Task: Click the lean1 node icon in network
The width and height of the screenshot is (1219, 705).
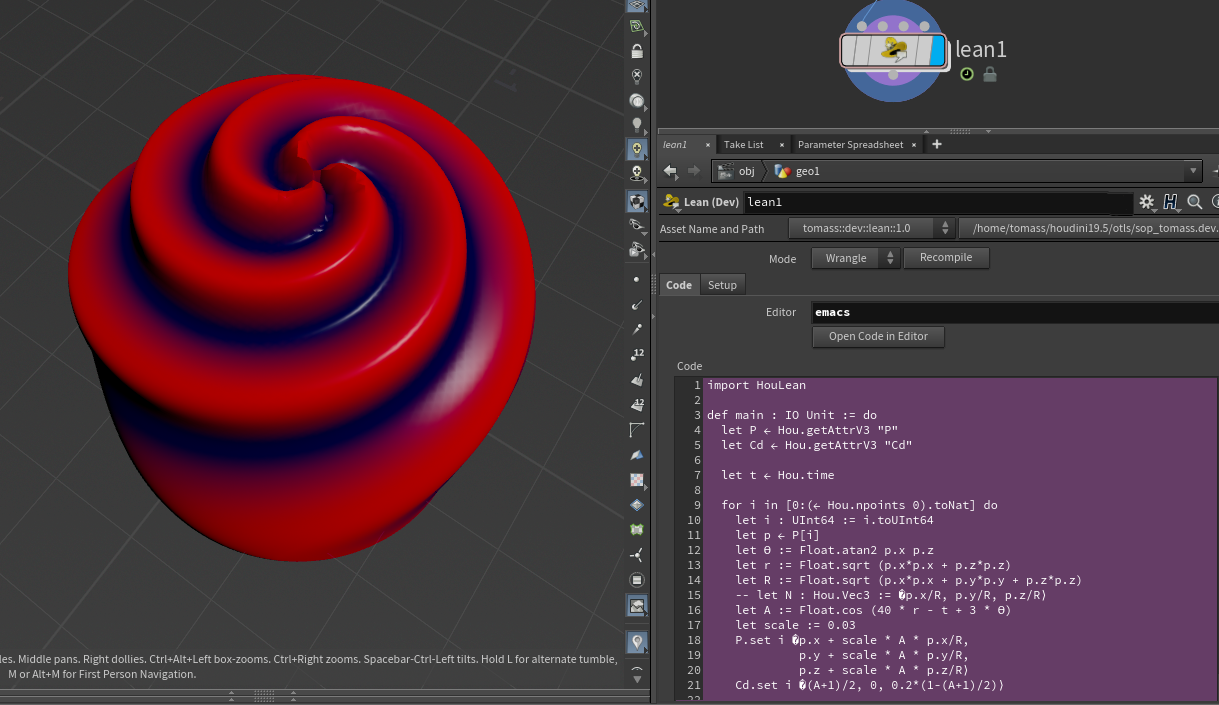Action: pyautogui.click(x=893, y=50)
